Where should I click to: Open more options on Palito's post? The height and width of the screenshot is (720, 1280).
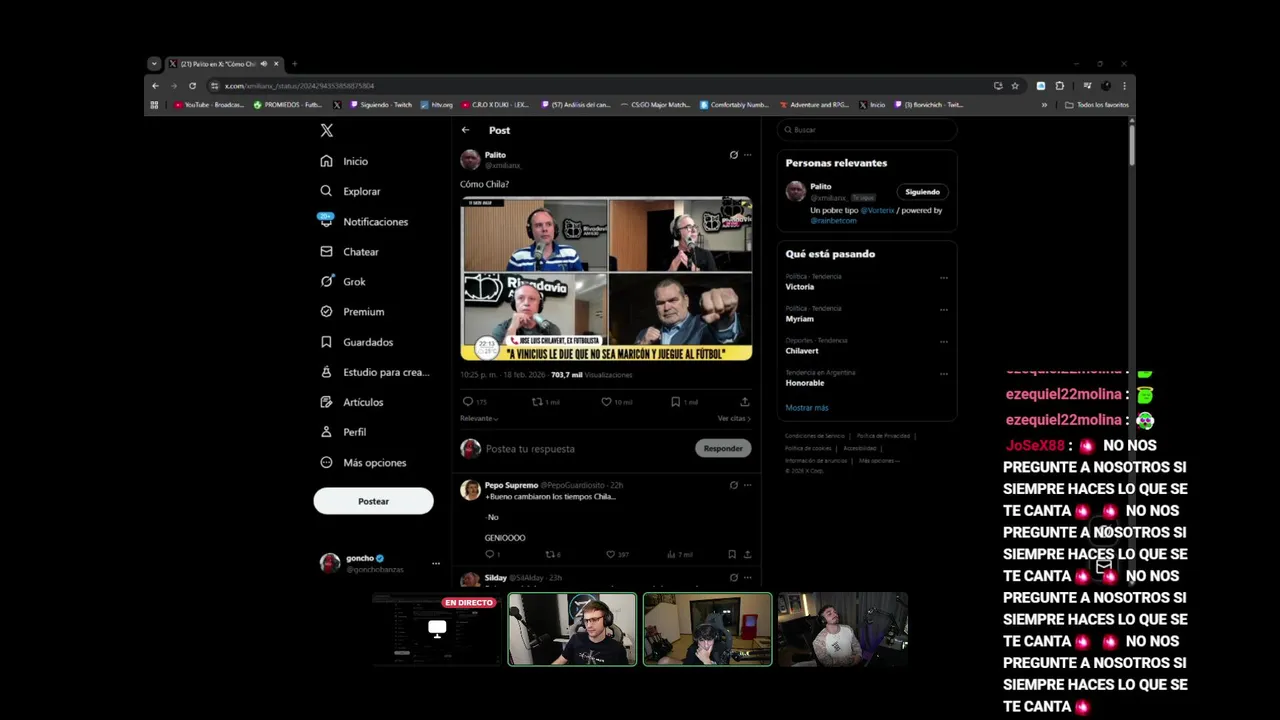pos(747,155)
